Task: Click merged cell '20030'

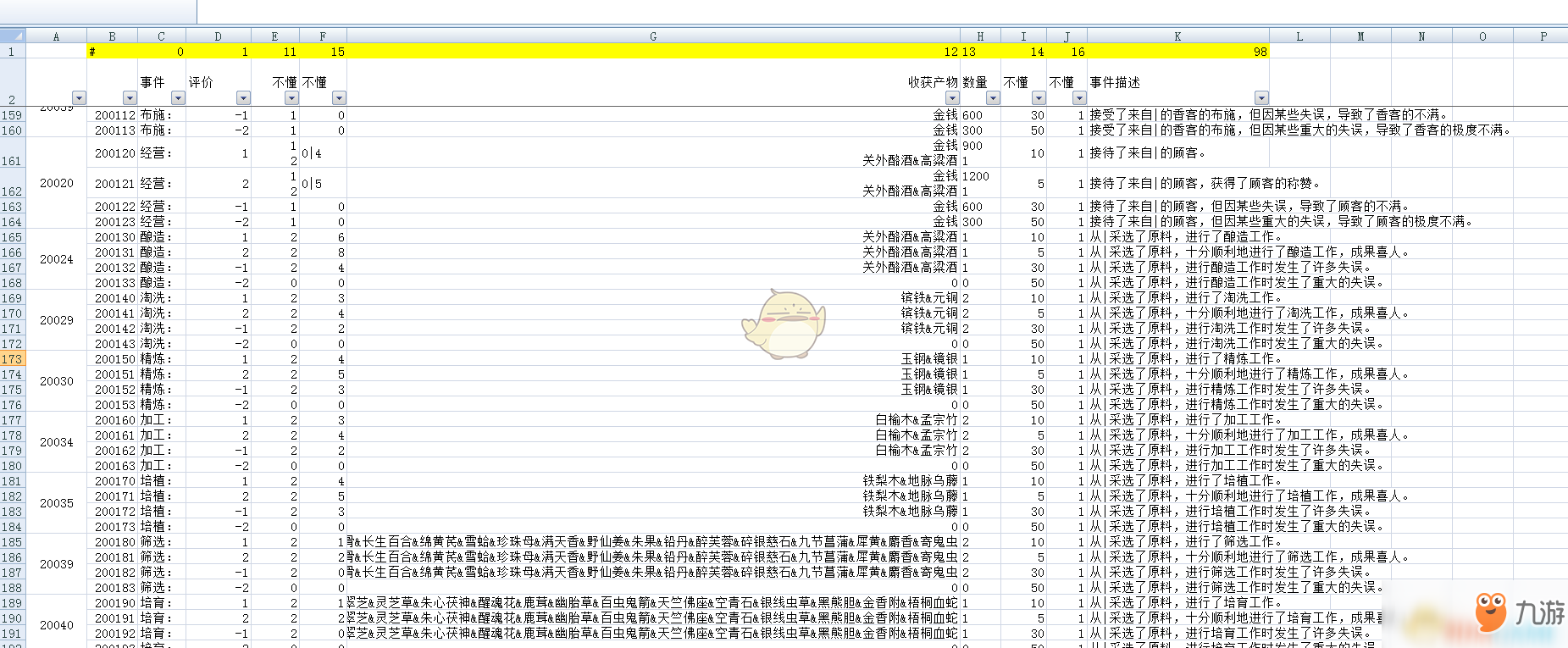Action: click(x=56, y=381)
